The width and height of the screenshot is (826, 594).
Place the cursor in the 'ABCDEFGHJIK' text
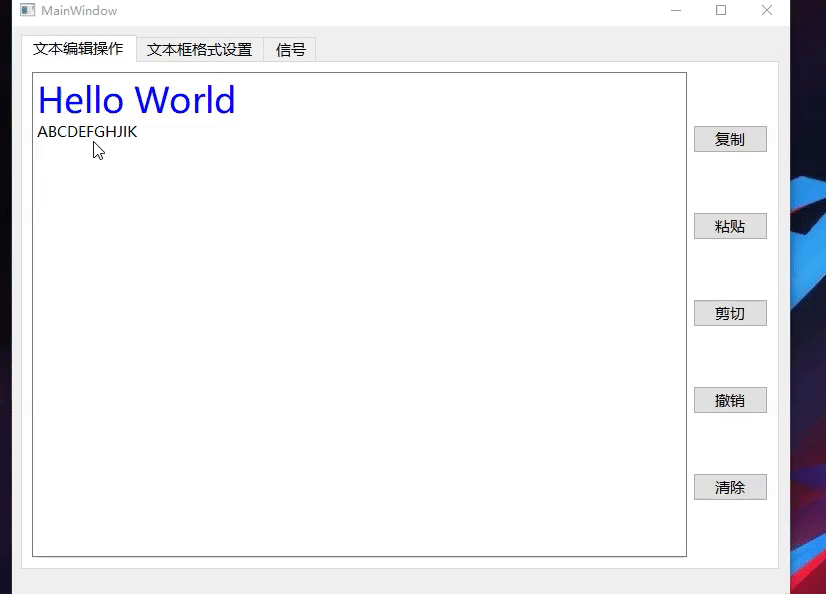click(87, 131)
